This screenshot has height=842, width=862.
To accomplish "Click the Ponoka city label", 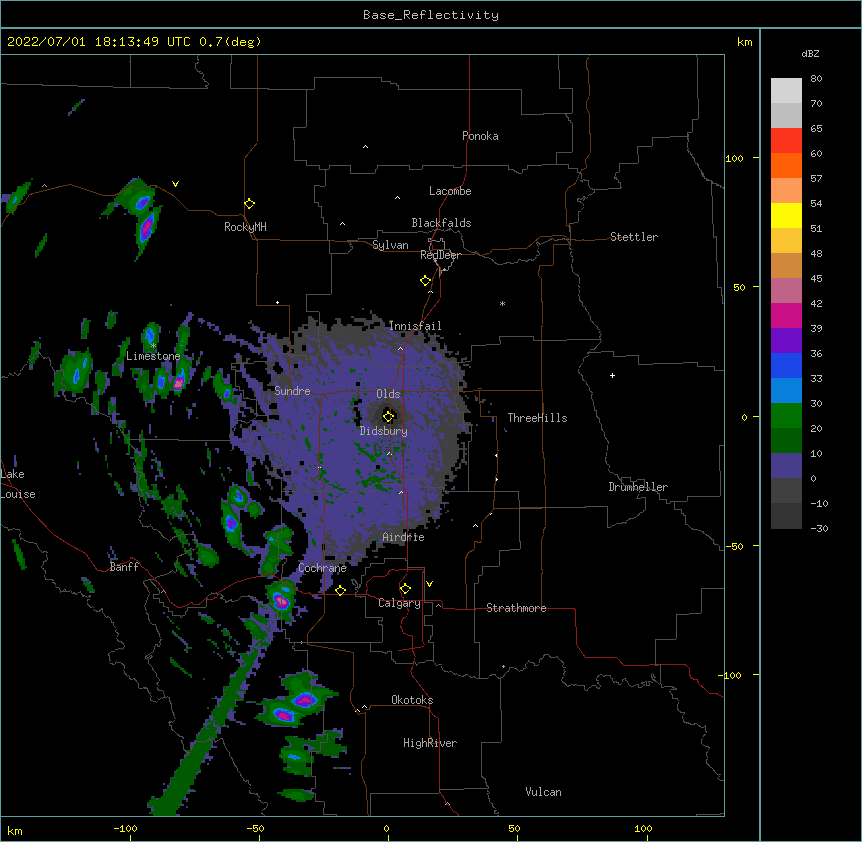I will point(480,136).
